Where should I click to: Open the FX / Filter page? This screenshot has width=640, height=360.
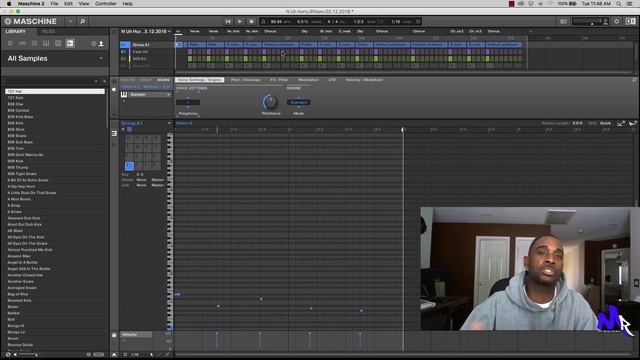pyautogui.click(x=279, y=80)
